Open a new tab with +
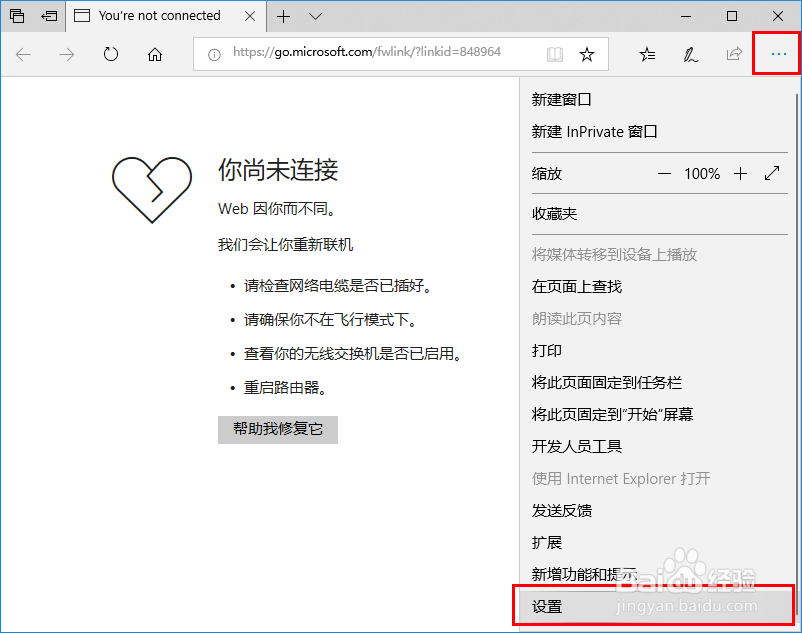Screen dimensions: 802x633 tap(283, 16)
